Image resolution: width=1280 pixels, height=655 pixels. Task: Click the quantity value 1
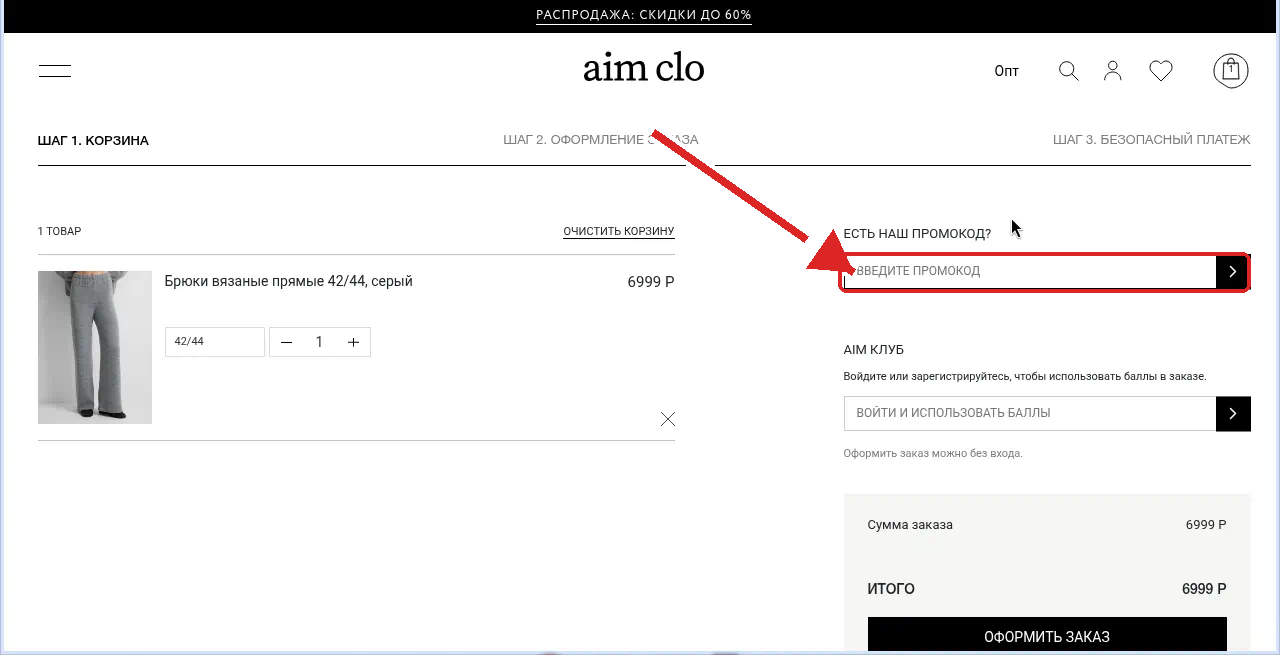pos(319,342)
